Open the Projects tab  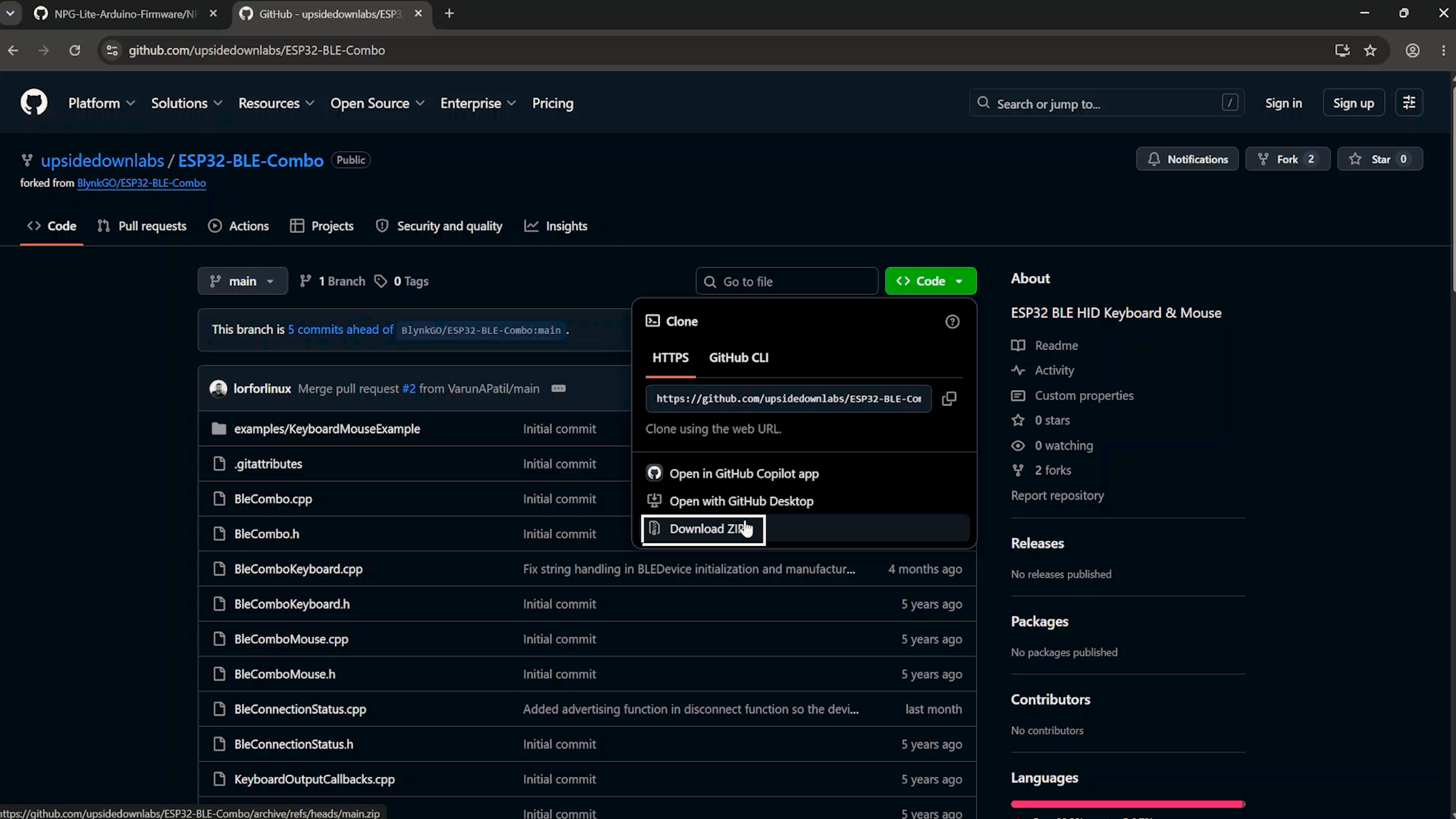click(x=322, y=226)
